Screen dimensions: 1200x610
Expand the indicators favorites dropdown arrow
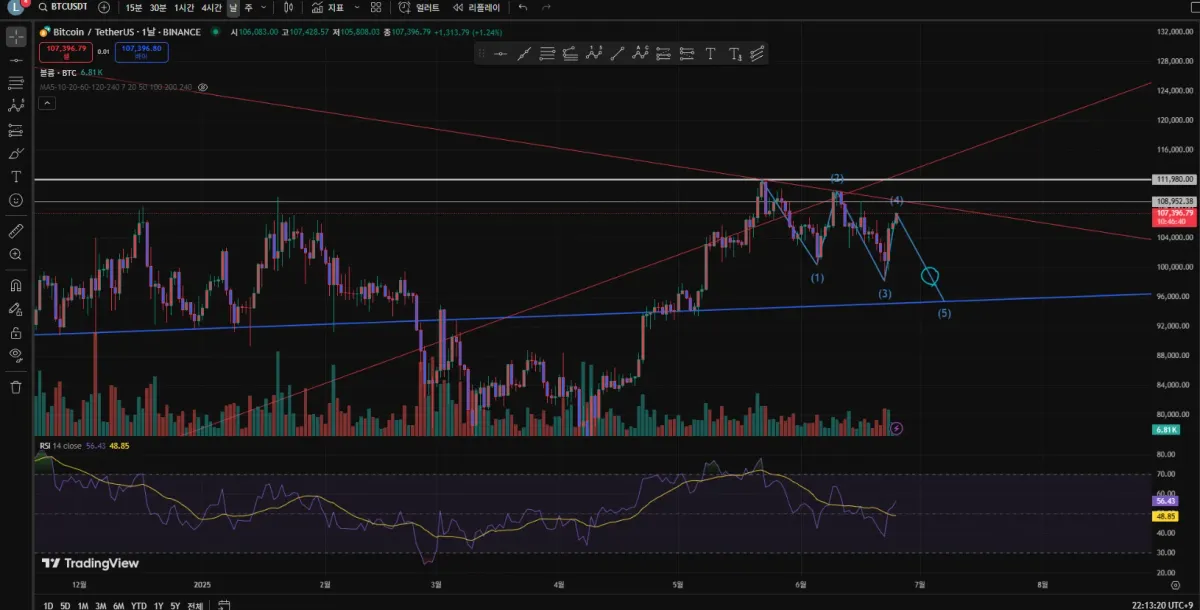[x=356, y=7]
